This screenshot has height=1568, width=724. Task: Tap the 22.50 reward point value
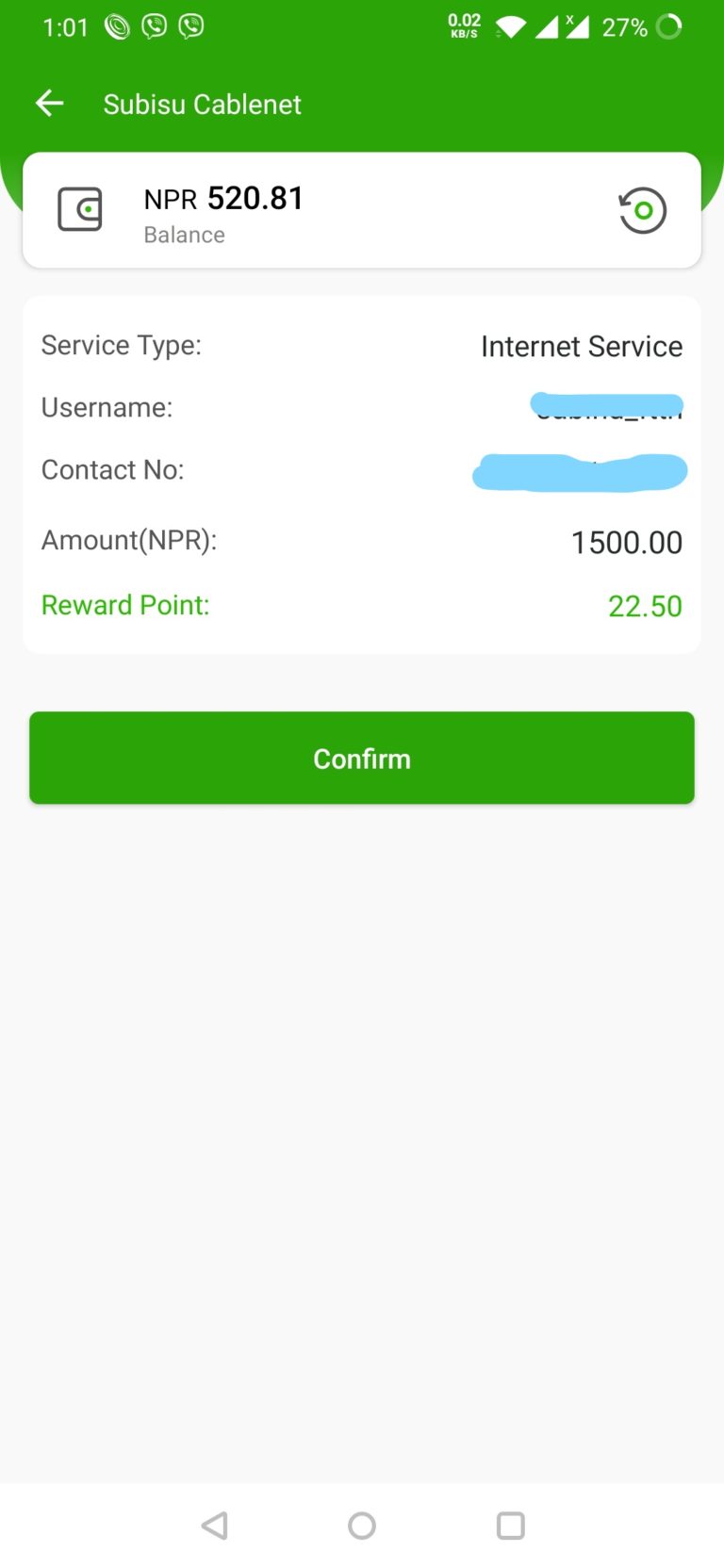coord(645,606)
